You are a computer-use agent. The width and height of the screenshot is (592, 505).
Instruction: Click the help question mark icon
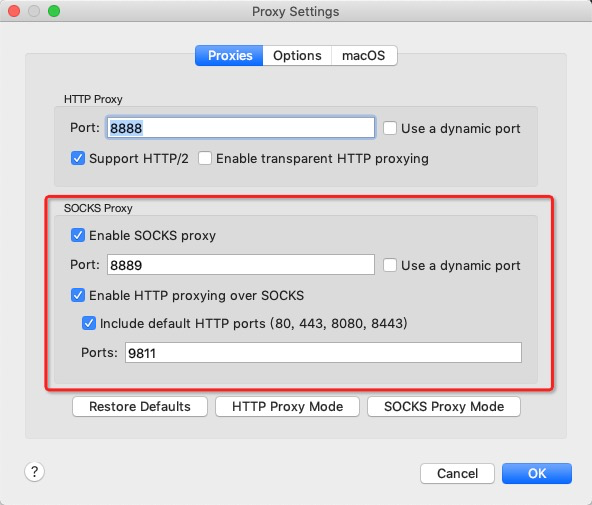tap(34, 471)
